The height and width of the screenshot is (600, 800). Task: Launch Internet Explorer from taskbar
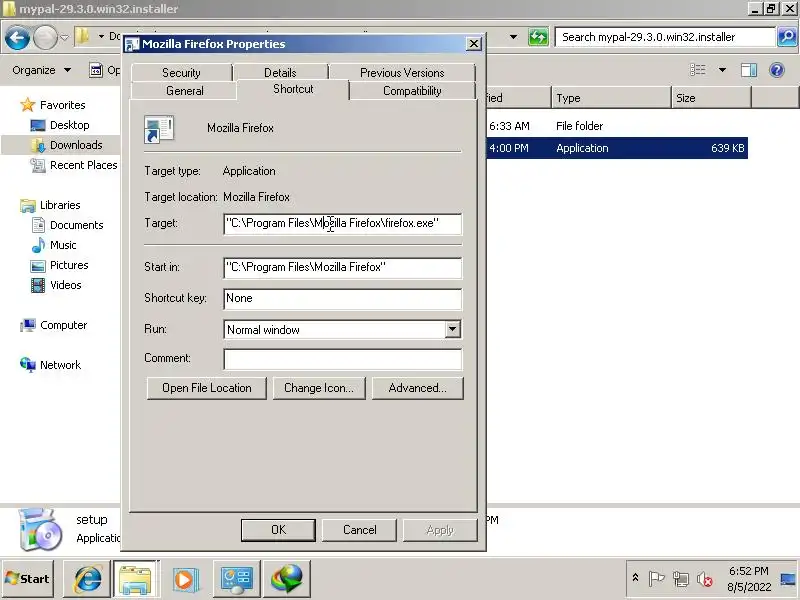click(x=88, y=579)
